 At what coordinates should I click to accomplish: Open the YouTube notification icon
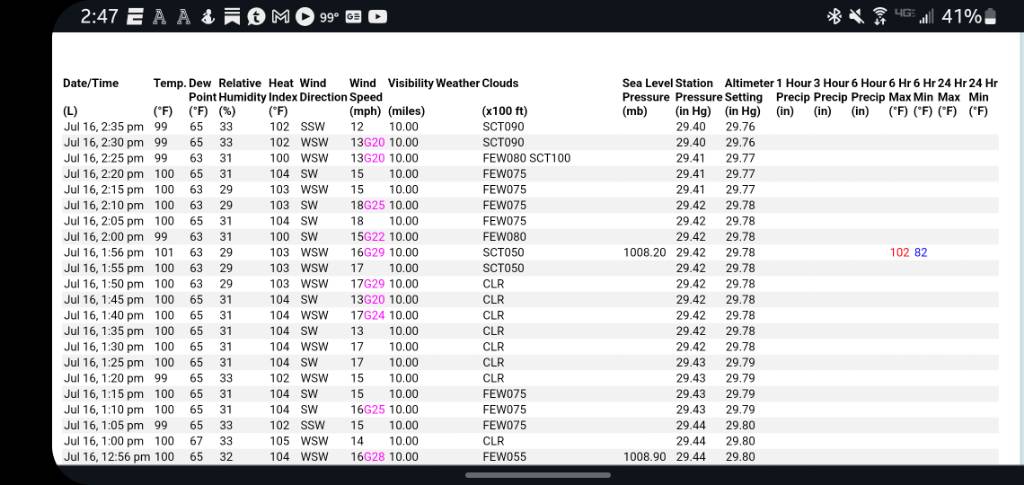(377, 17)
